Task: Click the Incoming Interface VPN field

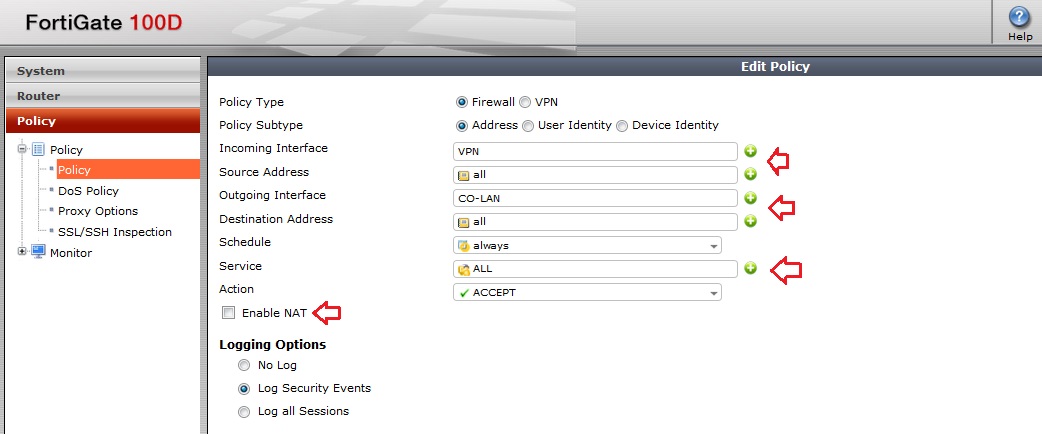Action: pyautogui.click(x=595, y=152)
